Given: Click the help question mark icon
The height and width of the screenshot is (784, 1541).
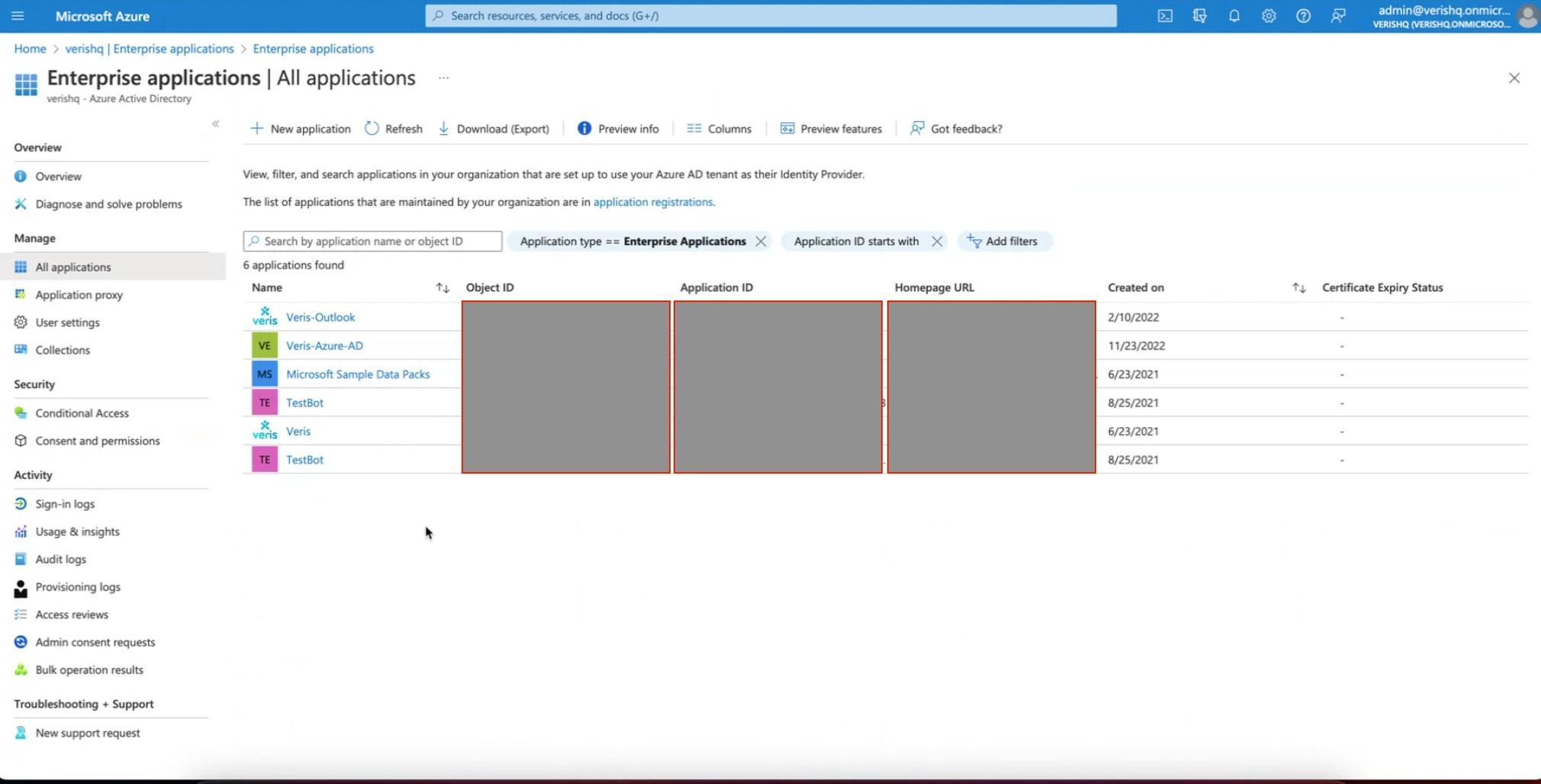Looking at the screenshot, I should [x=1303, y=16].
